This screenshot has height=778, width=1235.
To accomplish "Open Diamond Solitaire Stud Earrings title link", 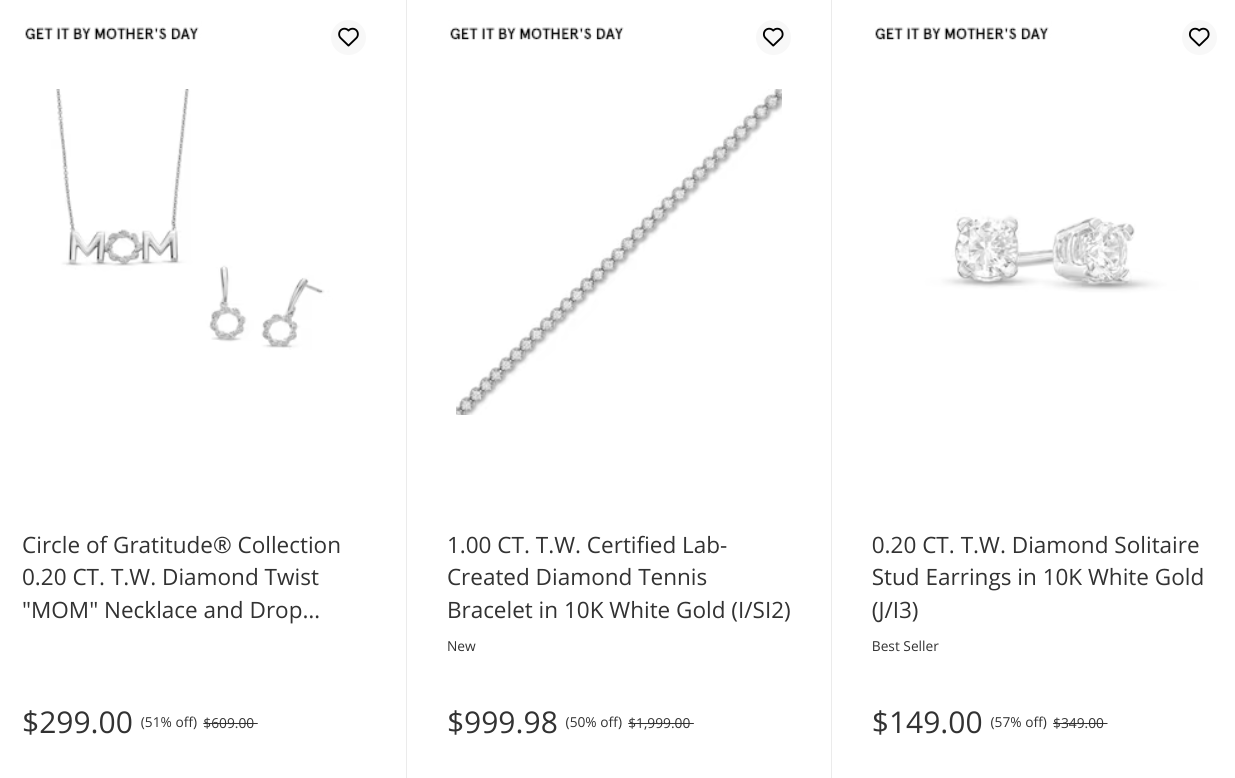I will tap(1037, 577).
